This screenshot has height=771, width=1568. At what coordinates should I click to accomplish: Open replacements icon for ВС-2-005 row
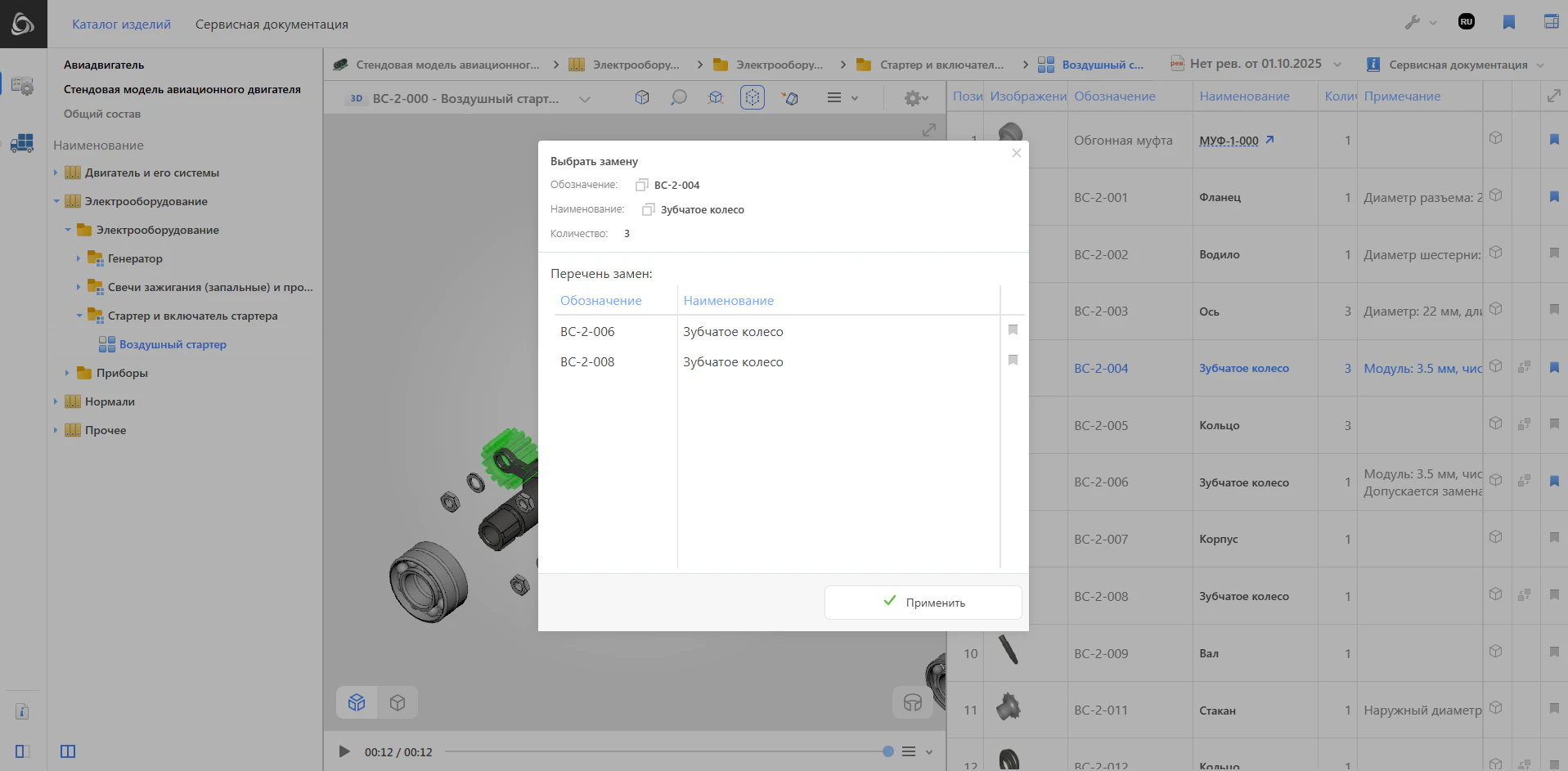pyautogui.click(x=1524, y=424)
